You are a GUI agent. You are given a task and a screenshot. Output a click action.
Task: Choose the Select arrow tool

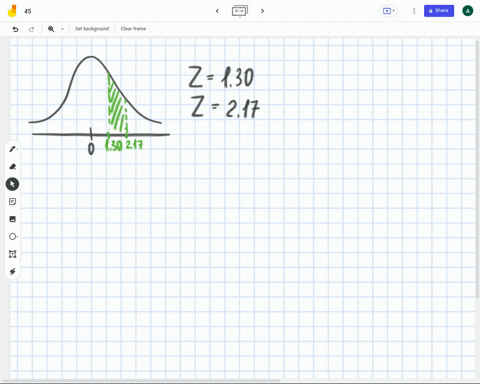(x=12, y=184)
